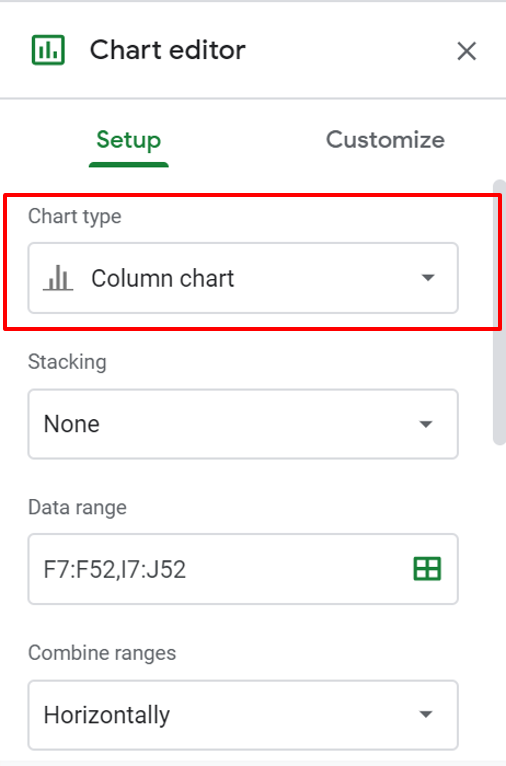
Task: Click the sidebar vertical scrollbar
Action: [499, 313]
